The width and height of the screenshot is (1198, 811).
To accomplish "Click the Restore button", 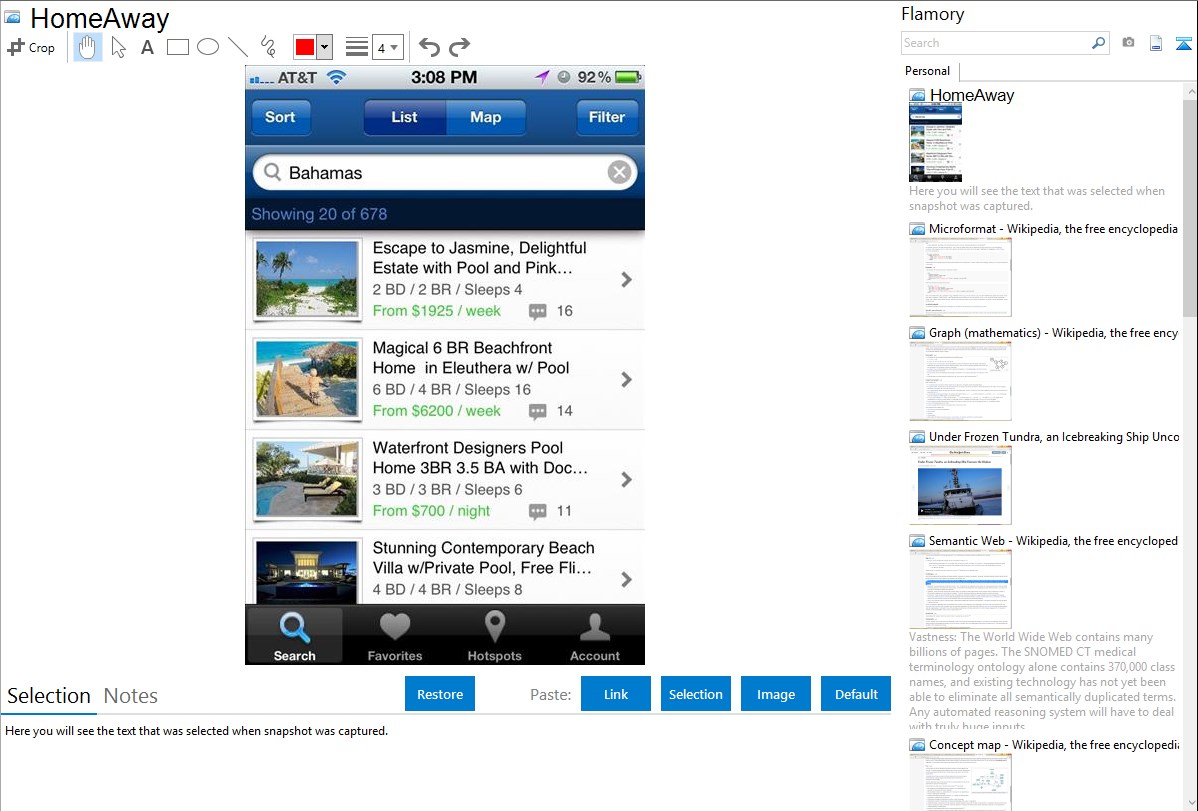I will 440,694.
